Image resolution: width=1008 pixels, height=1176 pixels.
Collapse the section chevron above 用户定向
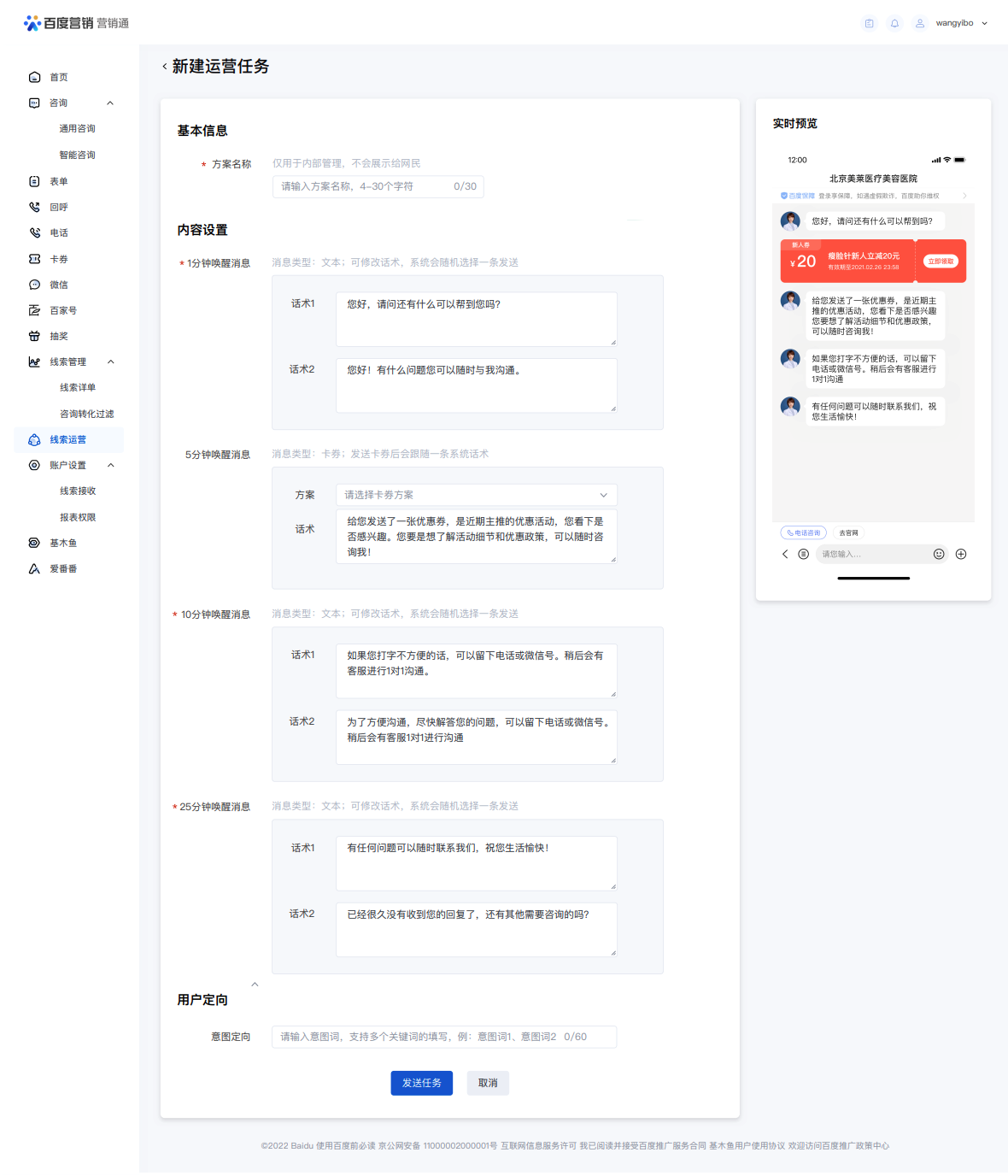(x=255, y=985)
